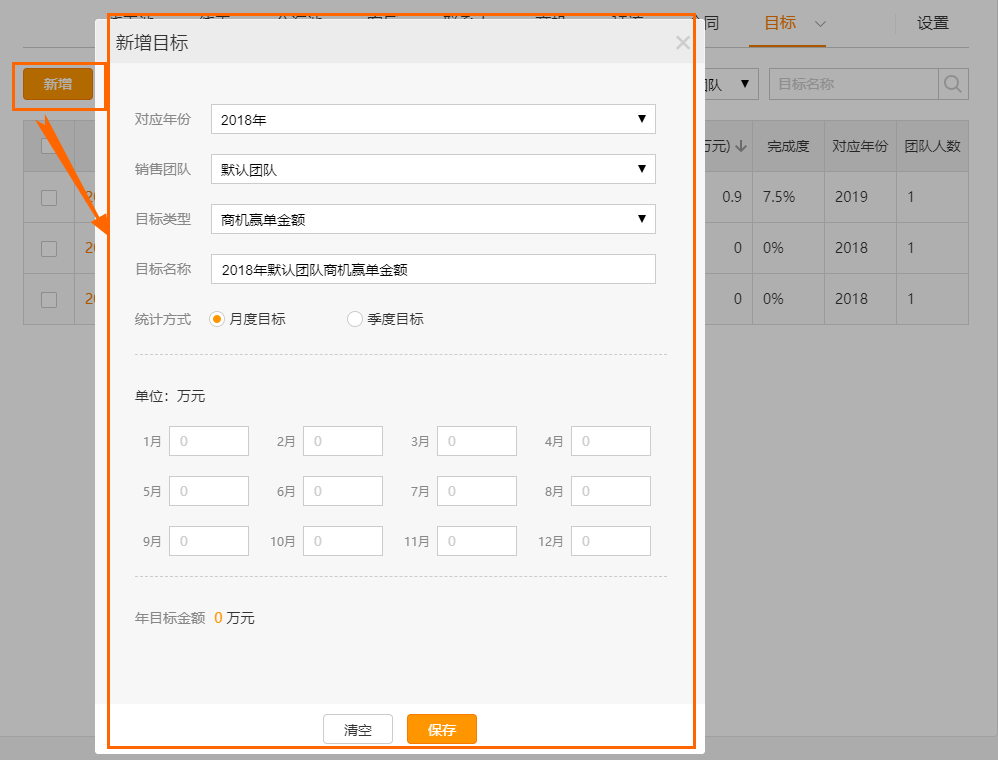Image resolution: width=998 pixels, height=760 pixels.
Task: Click the 目标名称 search box
Action: [x=854, y=84]
